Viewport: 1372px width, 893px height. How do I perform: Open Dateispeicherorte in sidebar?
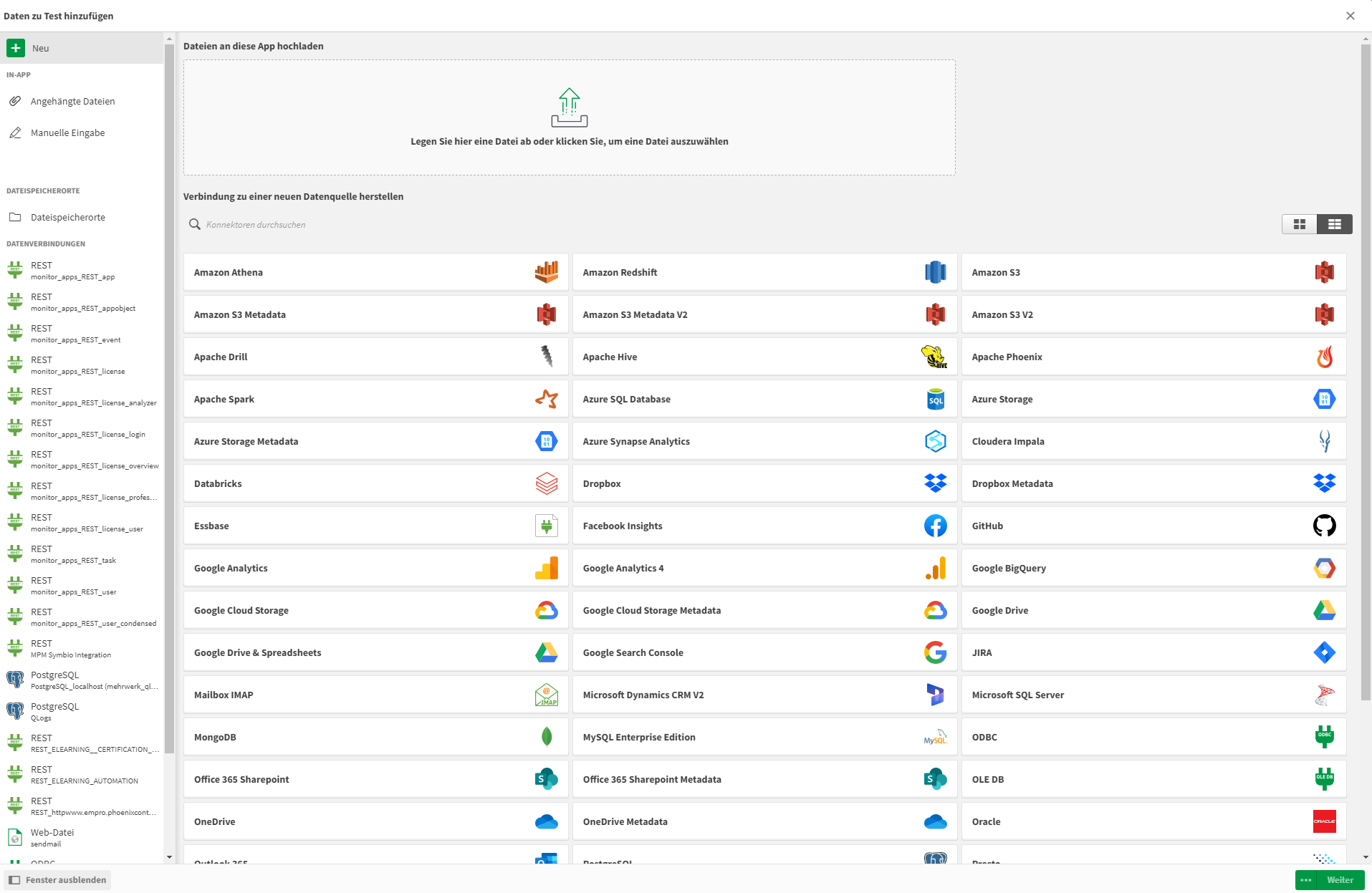(x=82, y=217)
